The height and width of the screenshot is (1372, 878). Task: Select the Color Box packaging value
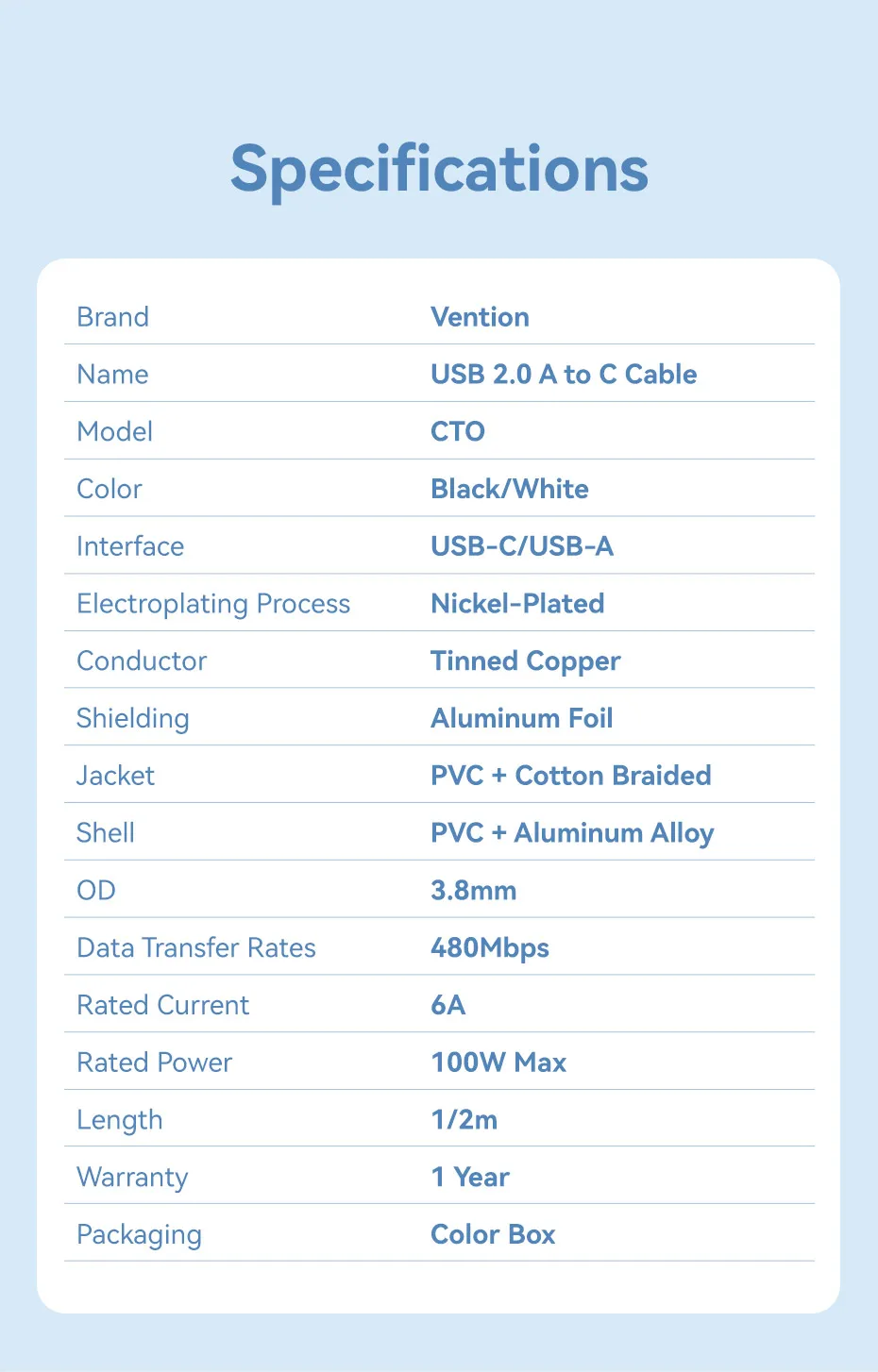[493, 1235]
